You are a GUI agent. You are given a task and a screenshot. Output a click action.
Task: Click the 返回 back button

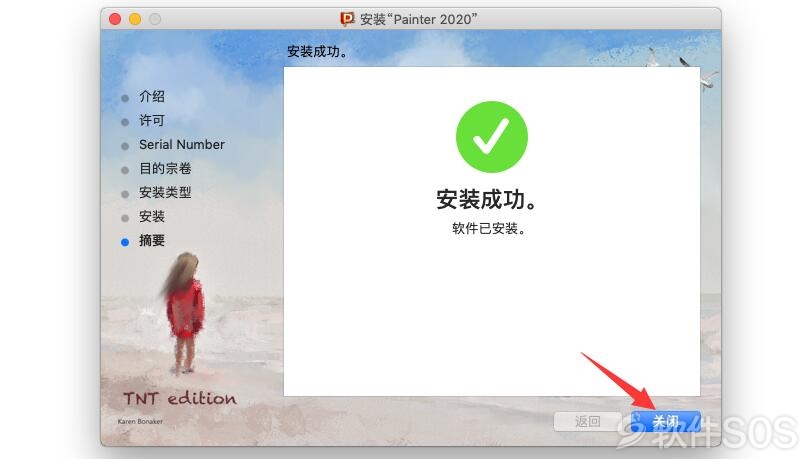pos(588,421)
